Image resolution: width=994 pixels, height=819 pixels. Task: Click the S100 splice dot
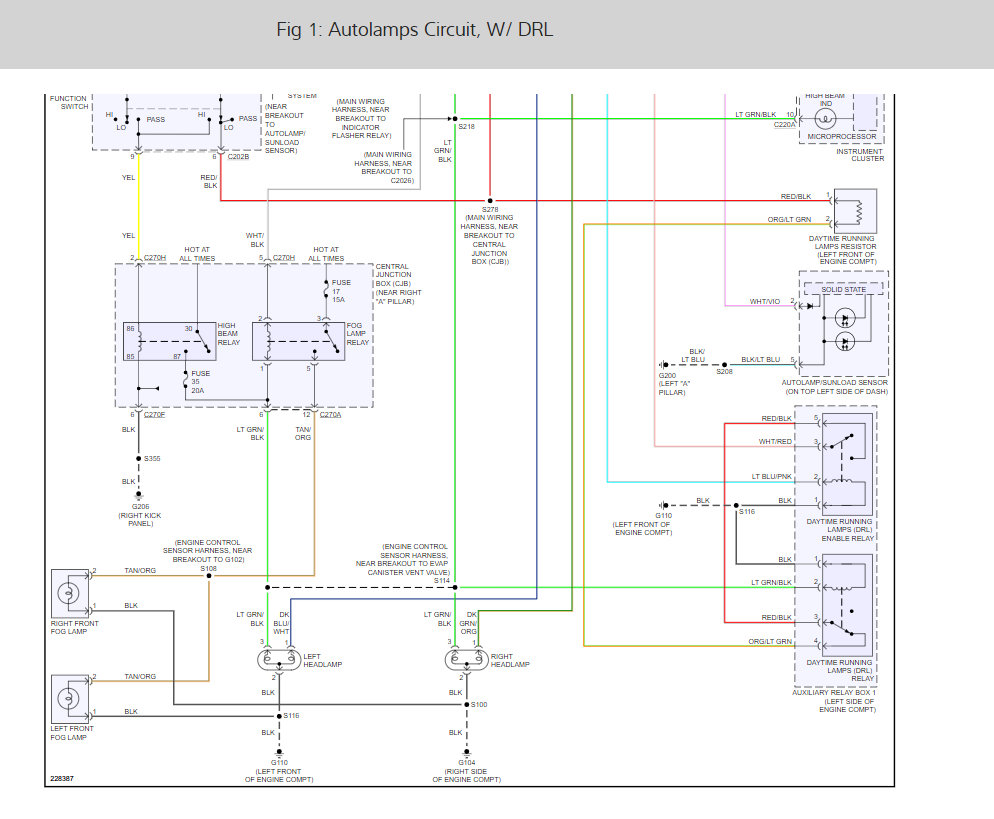[467, 704]
